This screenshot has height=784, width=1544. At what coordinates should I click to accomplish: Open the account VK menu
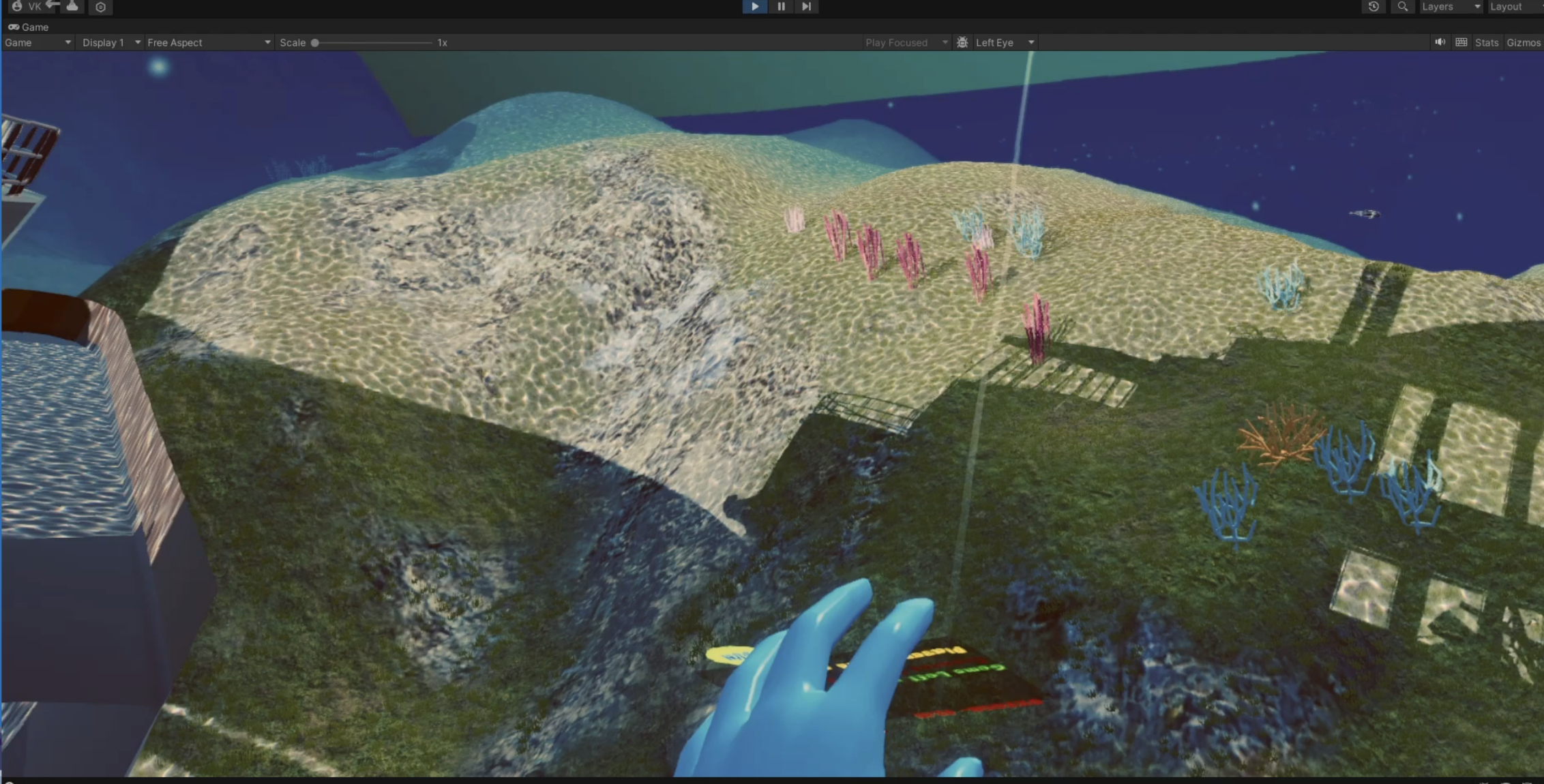pos(27,6)
